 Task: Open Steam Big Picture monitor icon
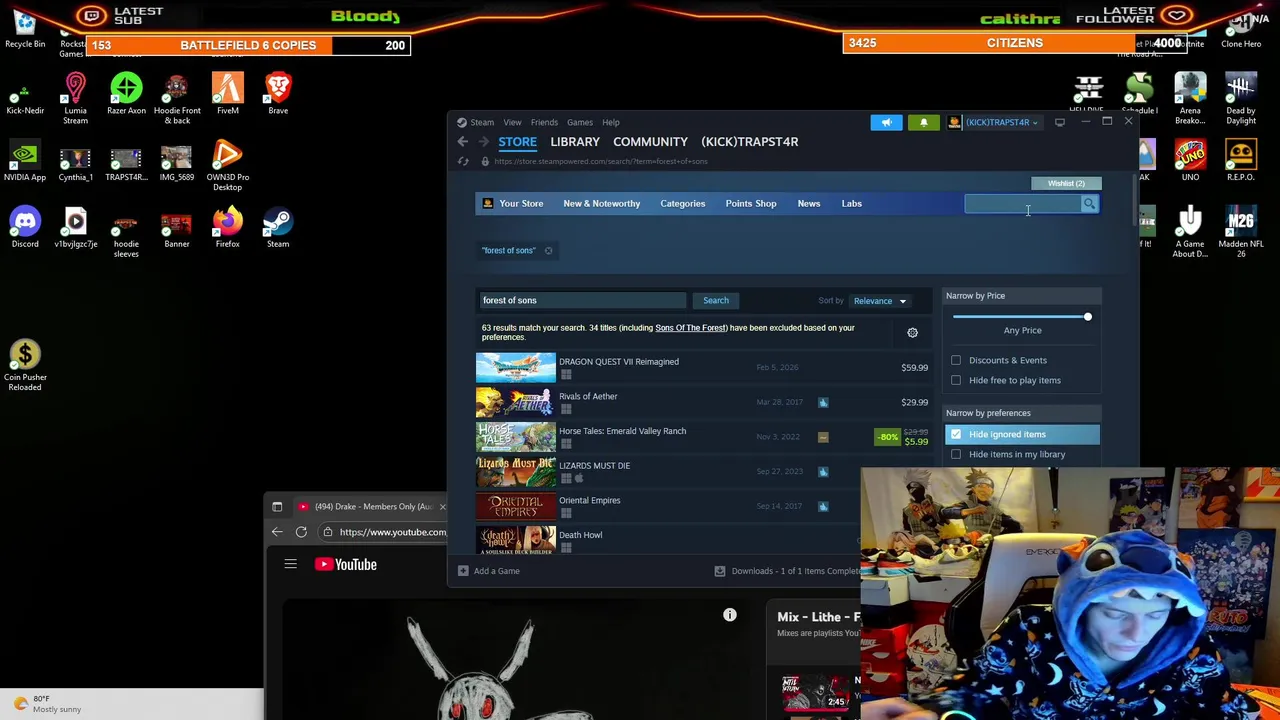tap(1060, 122)
